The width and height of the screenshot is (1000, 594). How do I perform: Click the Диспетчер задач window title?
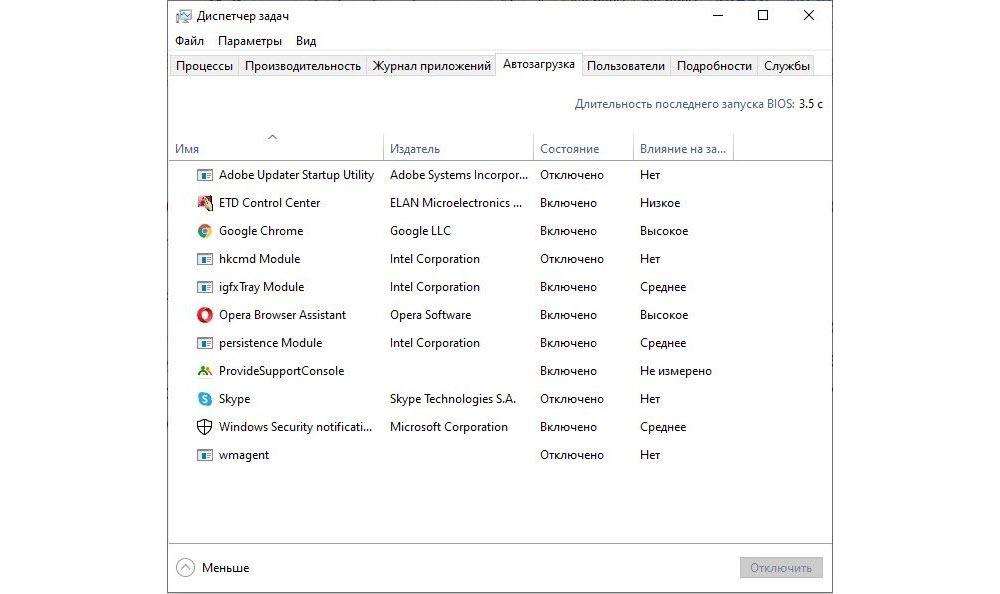point(243,16)
